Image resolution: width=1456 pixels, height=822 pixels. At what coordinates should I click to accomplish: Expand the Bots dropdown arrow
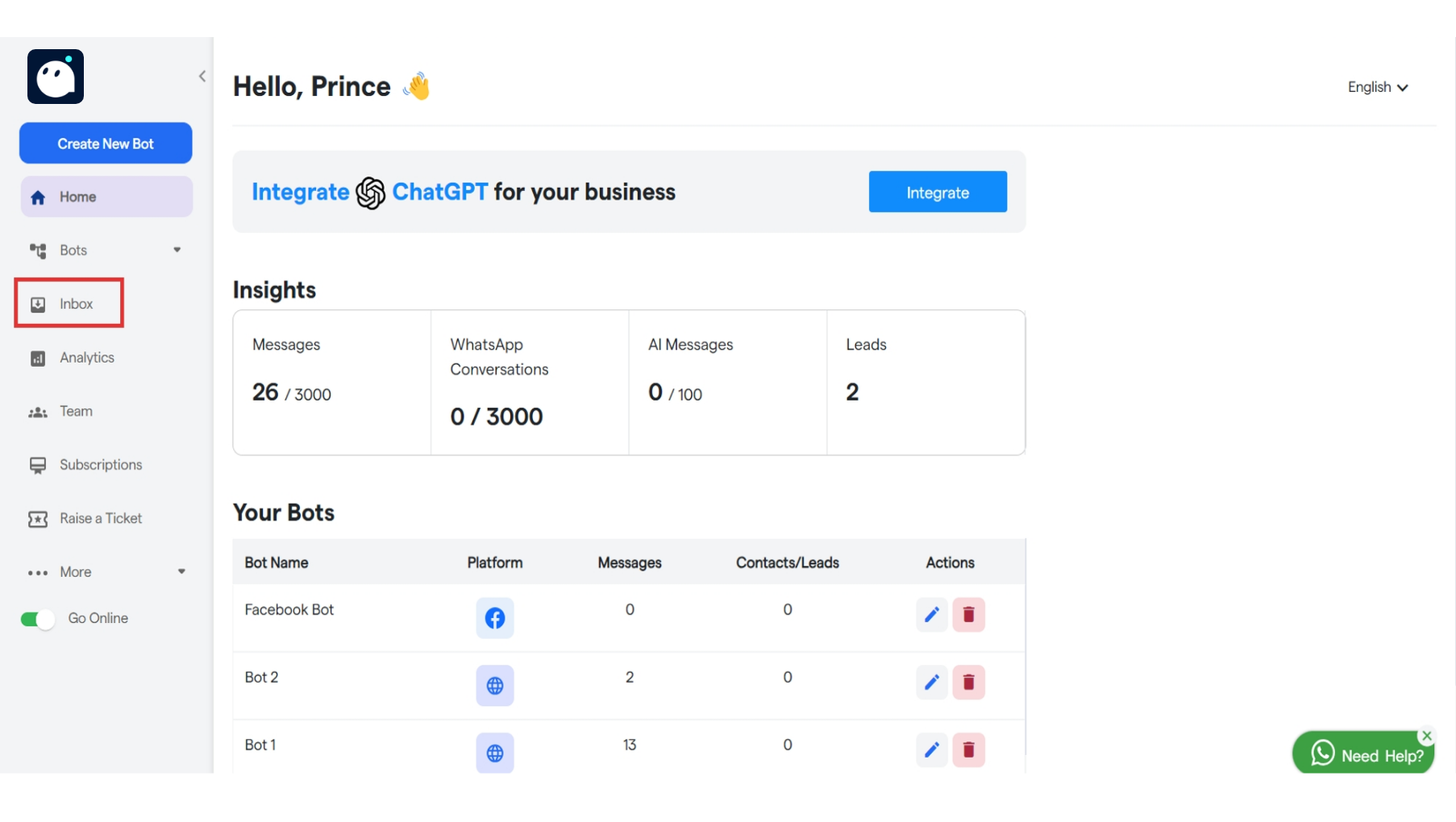pos(177,250)
